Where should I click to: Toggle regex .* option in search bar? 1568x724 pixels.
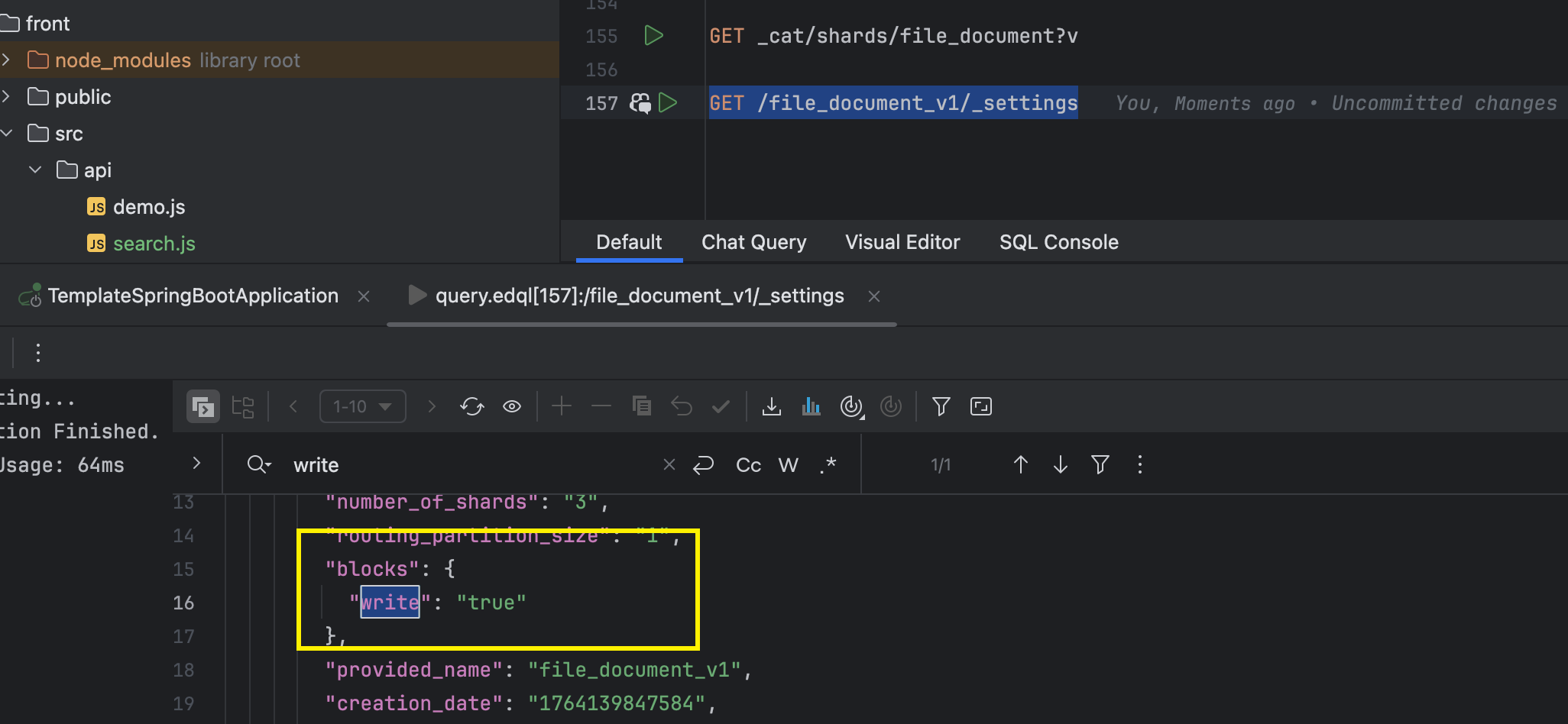[x=828, y=465]
